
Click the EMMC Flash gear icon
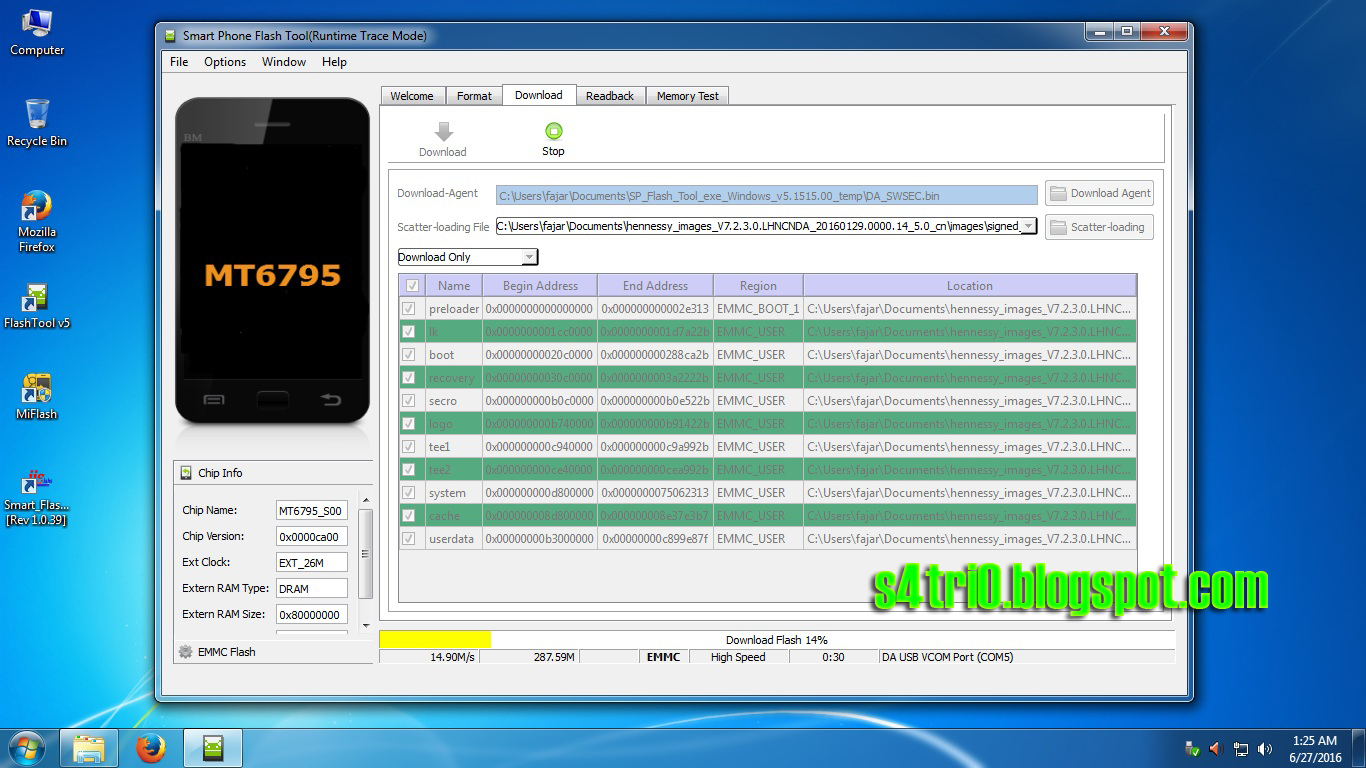(185, 651)
